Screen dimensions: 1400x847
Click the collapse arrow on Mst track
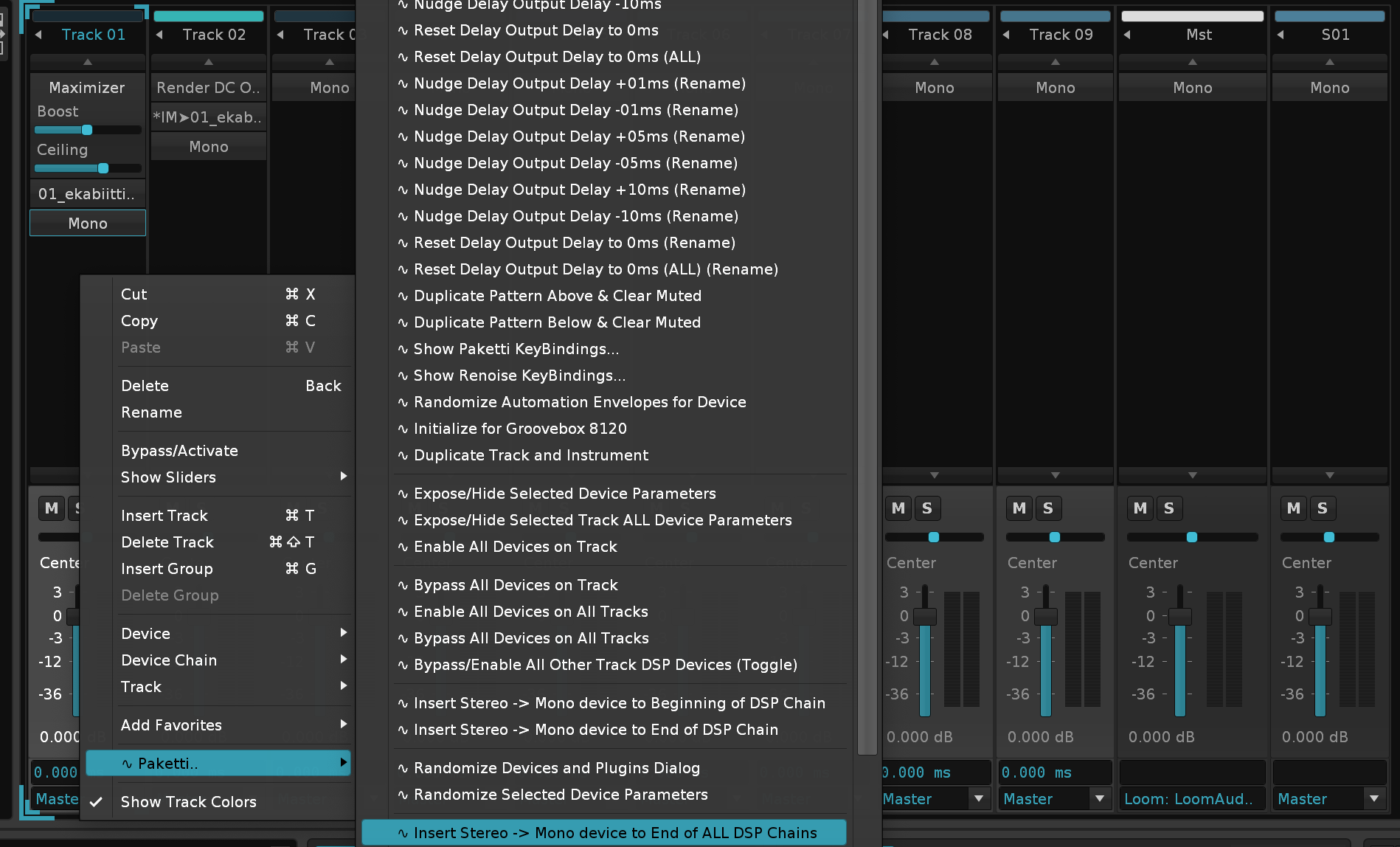[x=1127, y=35]
